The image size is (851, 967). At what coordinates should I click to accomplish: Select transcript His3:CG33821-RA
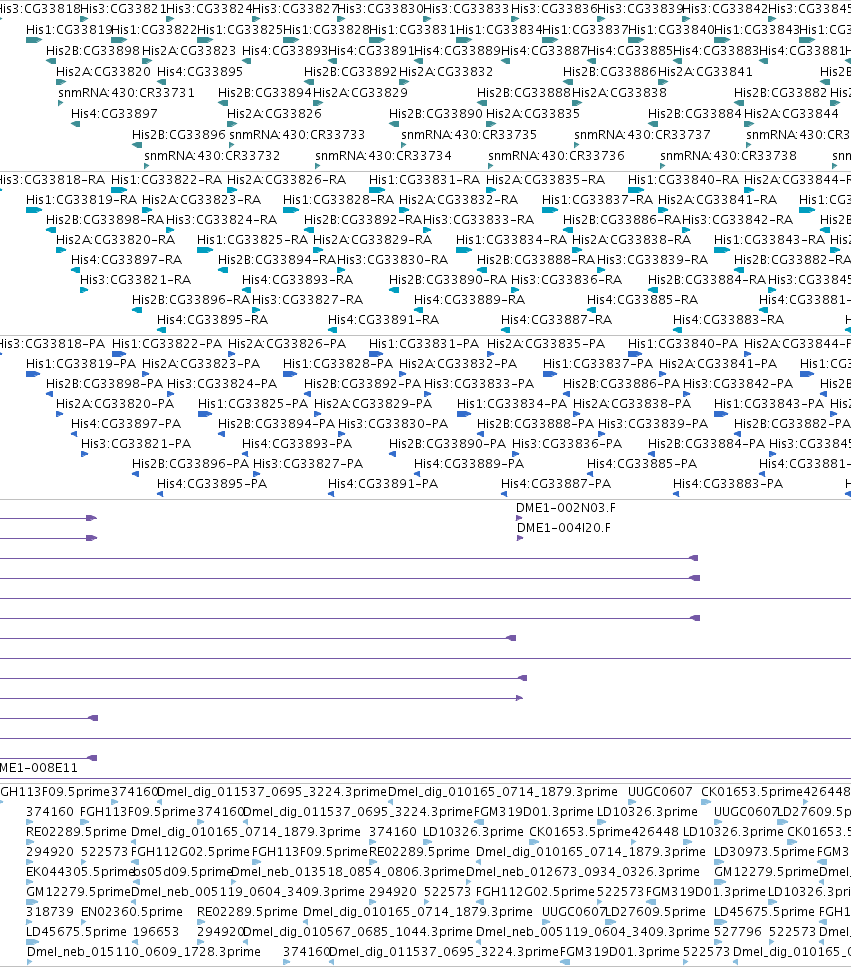coord(136,279)
